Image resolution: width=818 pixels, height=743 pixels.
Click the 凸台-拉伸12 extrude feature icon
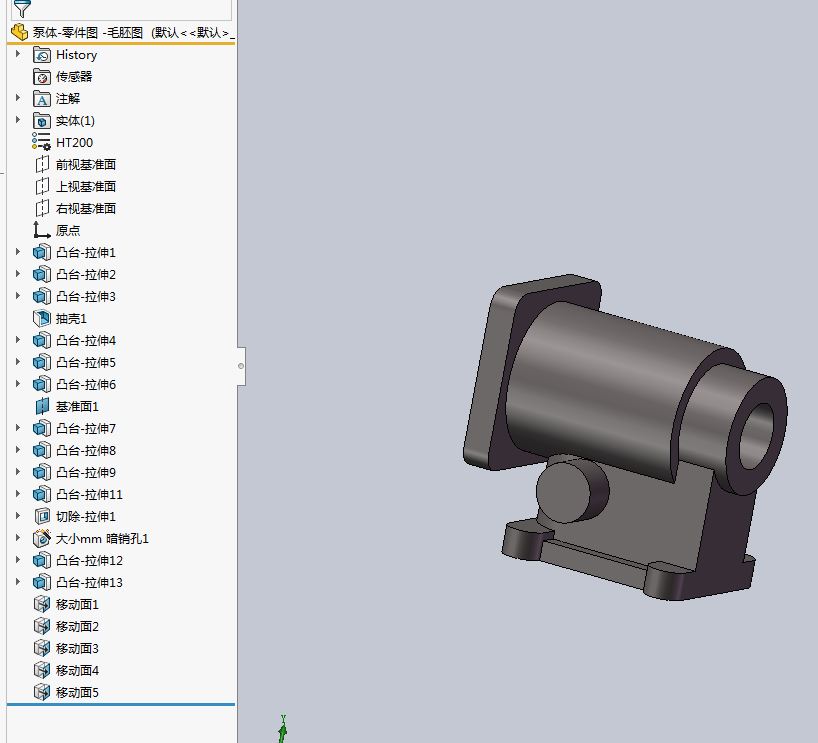(42, 560)
